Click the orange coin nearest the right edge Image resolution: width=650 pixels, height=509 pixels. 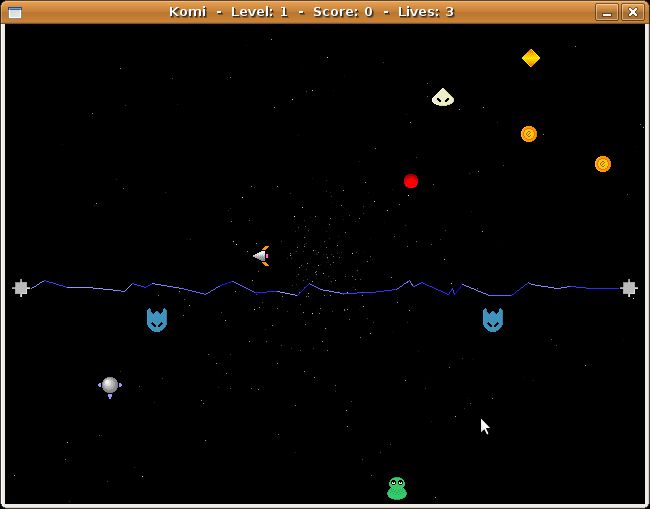pos(603,164)
